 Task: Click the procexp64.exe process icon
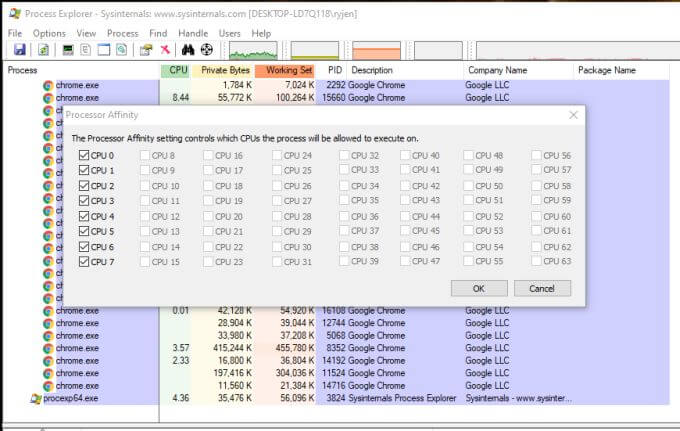coord(36,398)
